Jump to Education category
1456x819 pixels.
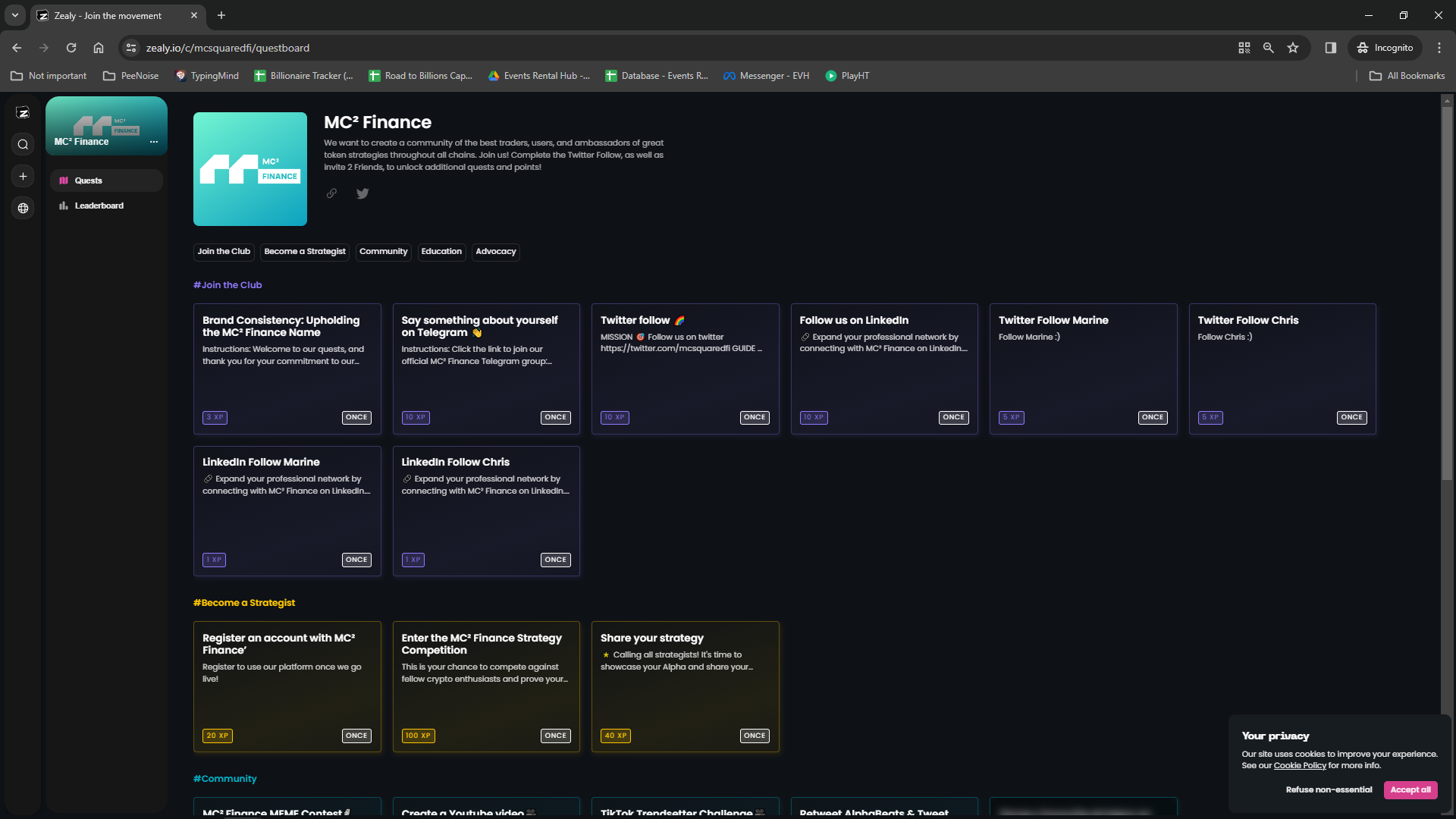pos(441,252)
